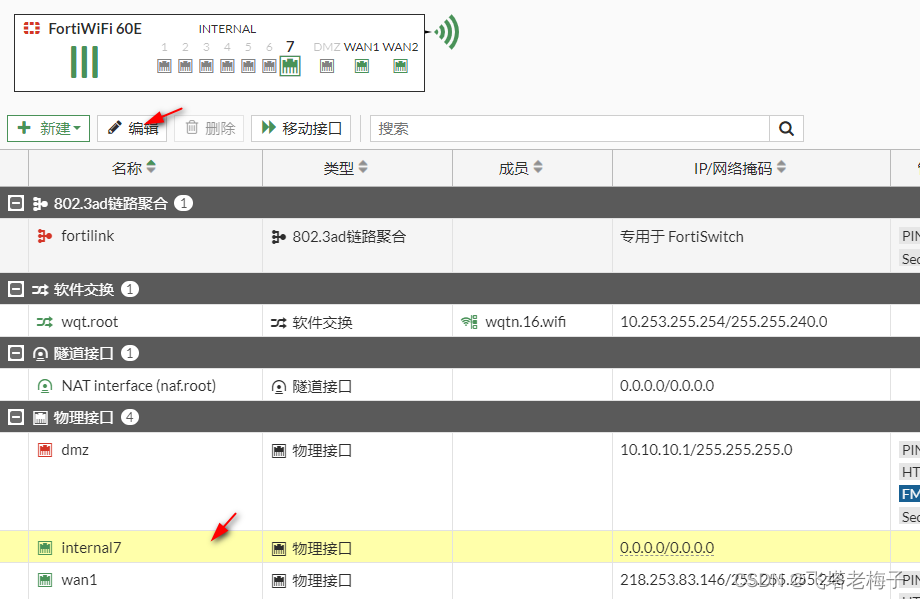Click the WiFi signal icon beside faceplate
The image size is (920, 599).
(x=447, y=32)
